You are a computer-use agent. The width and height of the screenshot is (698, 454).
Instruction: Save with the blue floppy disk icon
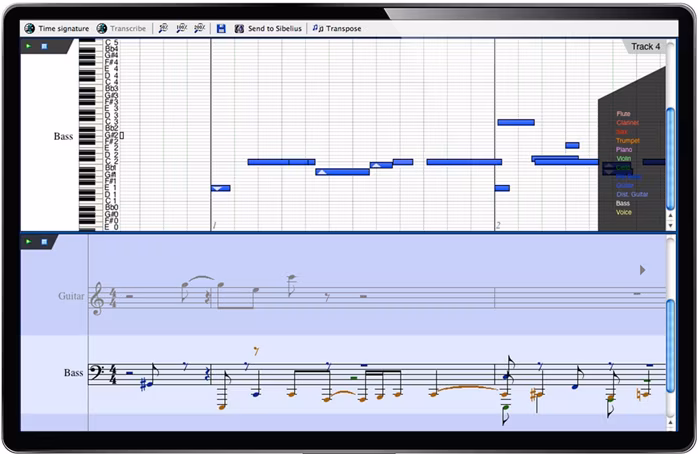click(x=221, y=28)
